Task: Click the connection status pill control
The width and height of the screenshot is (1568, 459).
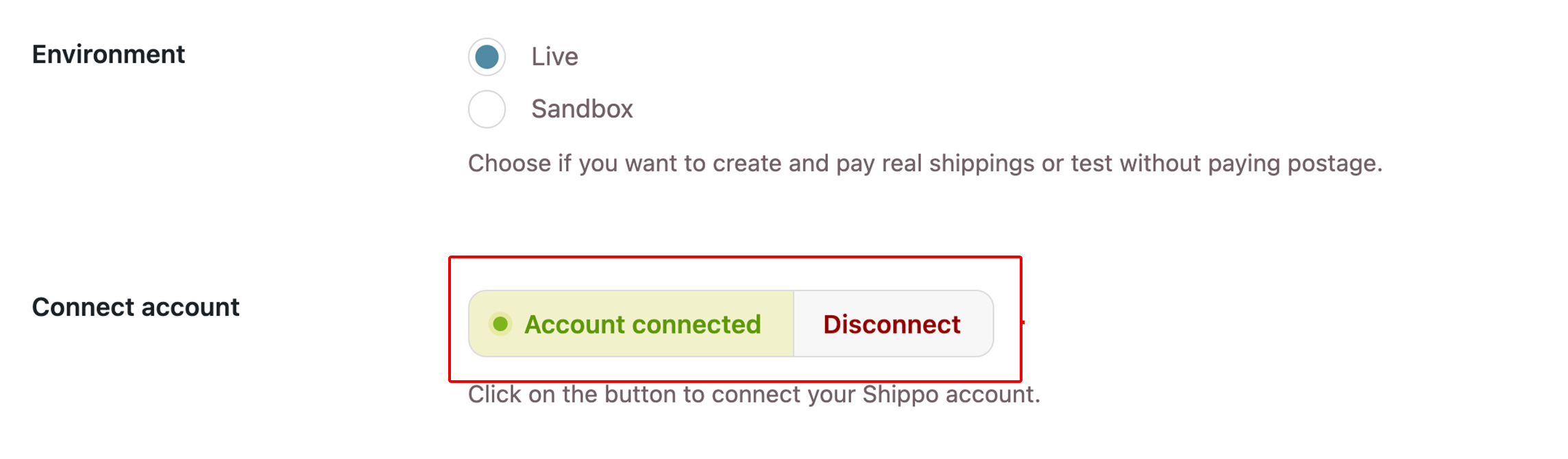Action: pos(730,323)
